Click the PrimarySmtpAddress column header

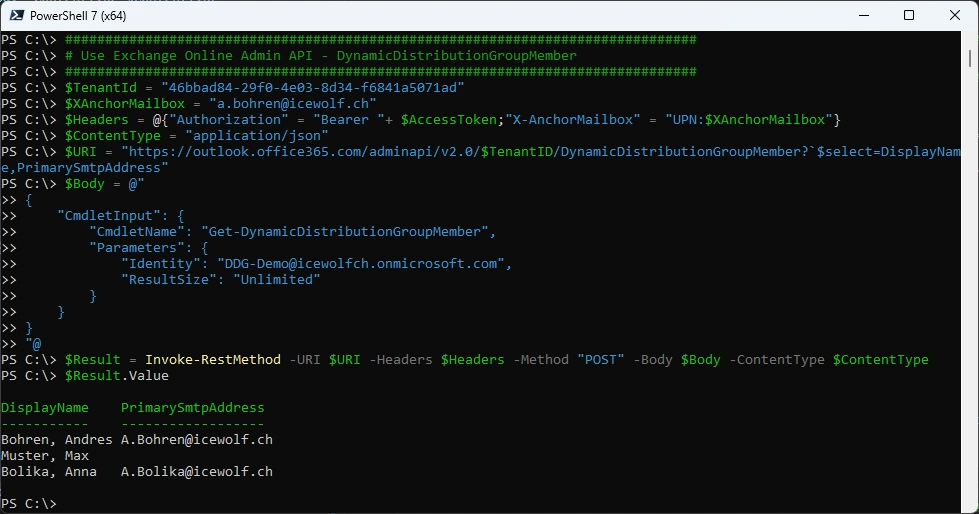click(x=193, y=408)
